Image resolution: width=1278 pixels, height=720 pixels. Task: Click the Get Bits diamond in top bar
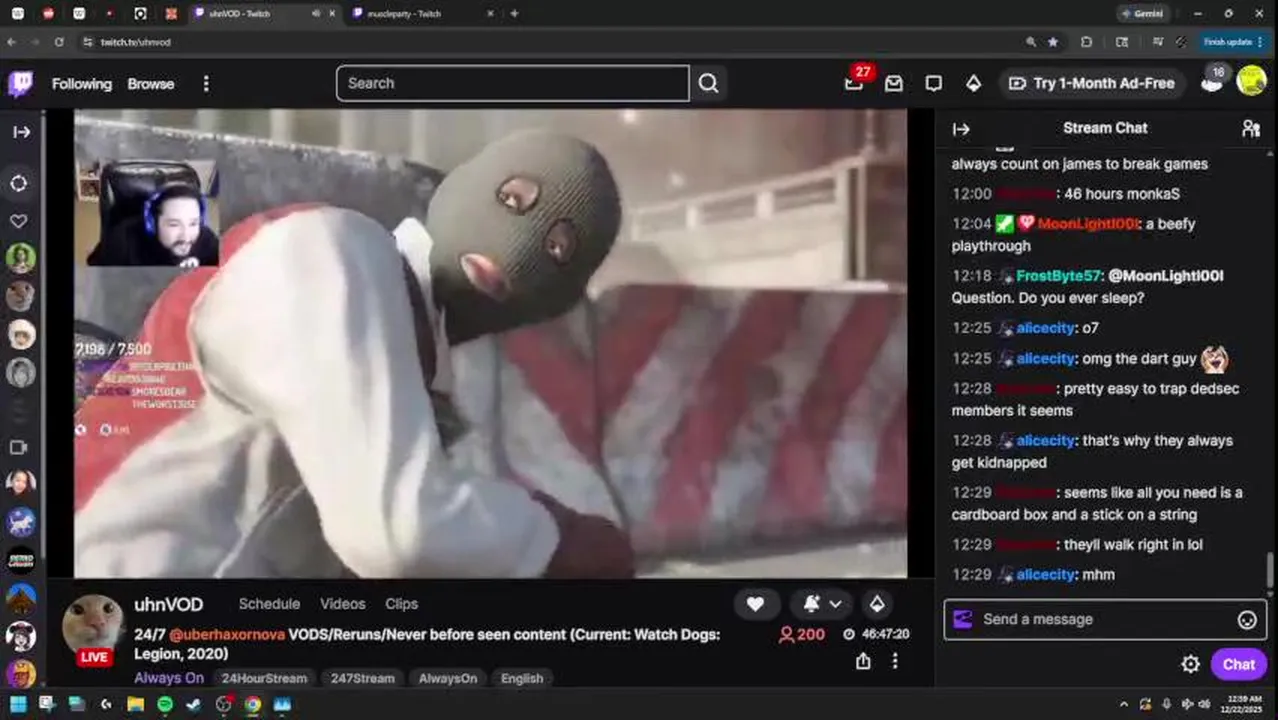[x=973, y=84]
